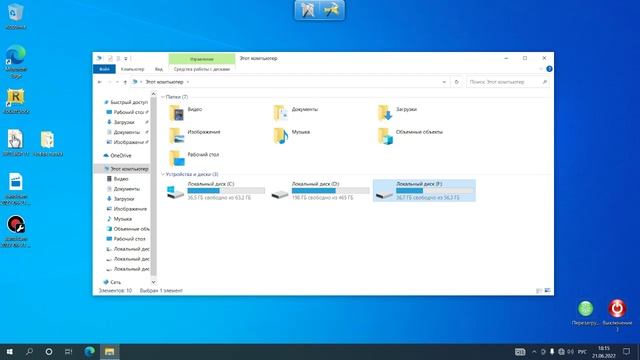Click the Back arrow in Explorer

pos(100,82)
